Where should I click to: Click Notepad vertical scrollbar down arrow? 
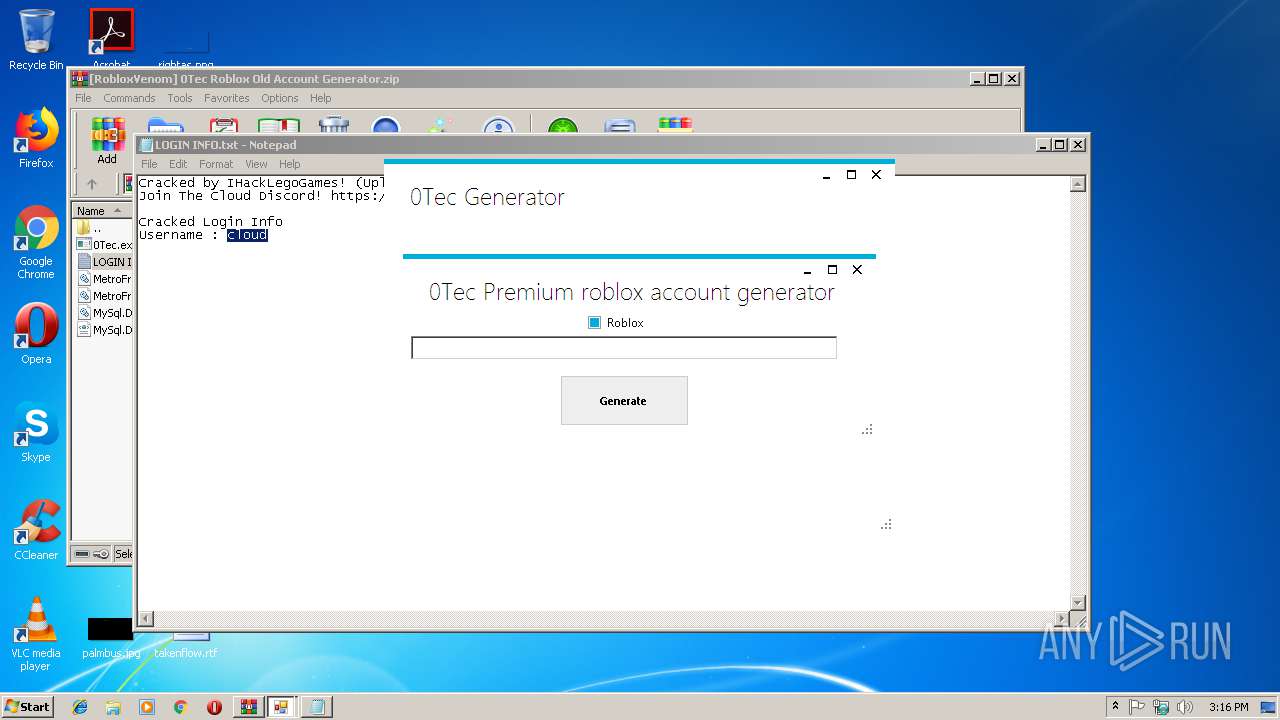[x=1077, y=602]
